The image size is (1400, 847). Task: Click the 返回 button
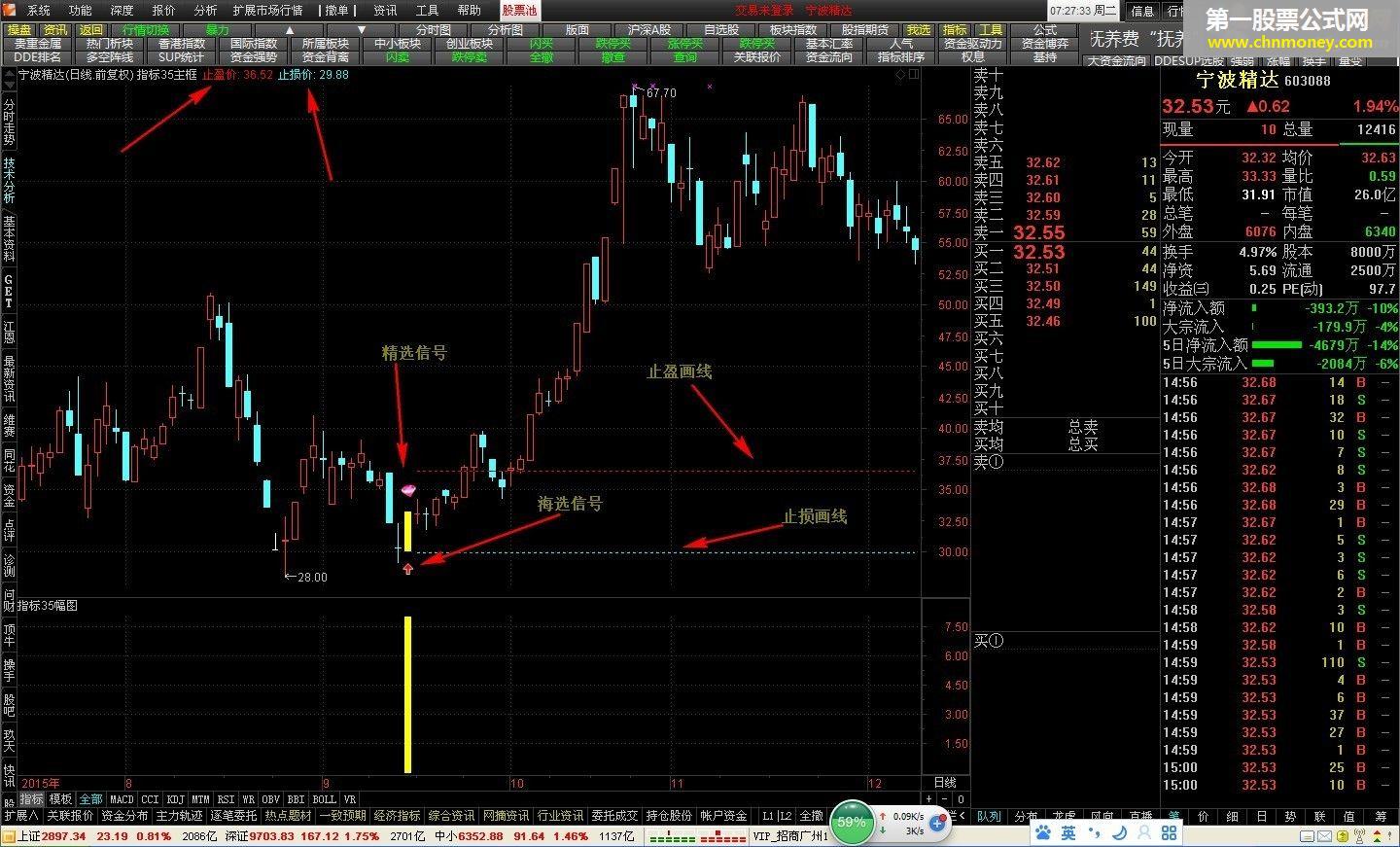click(x=90, y=30)
